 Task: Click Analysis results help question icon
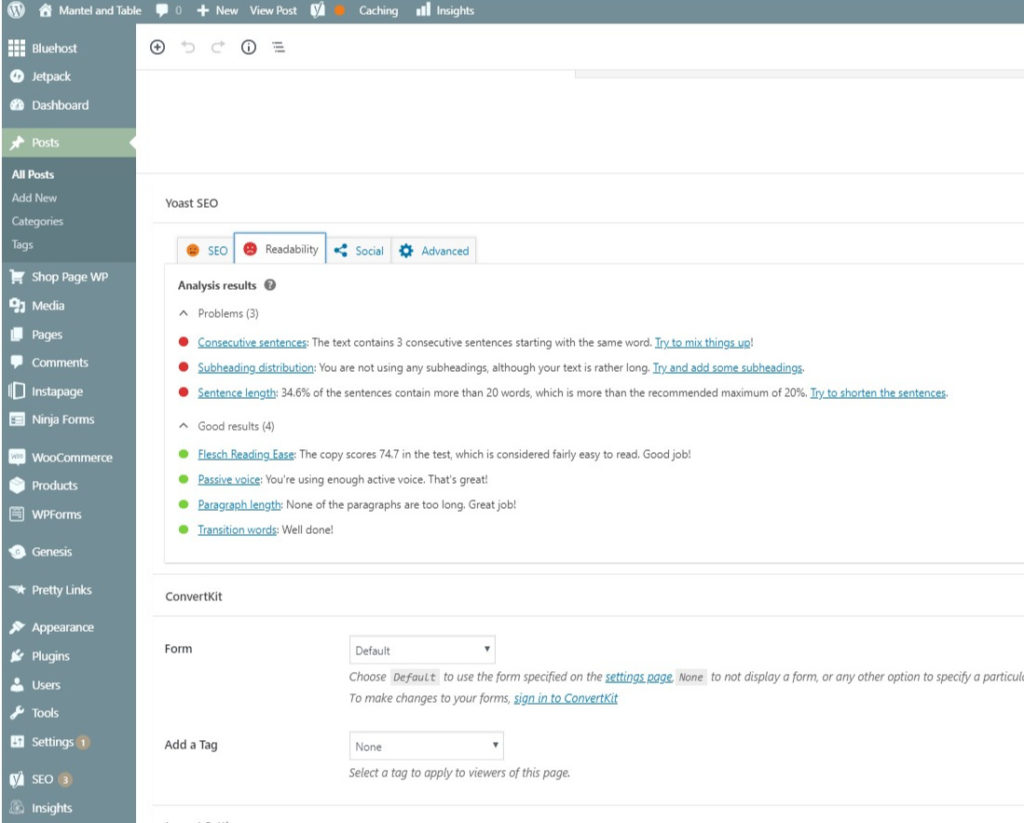click(270, 285)
